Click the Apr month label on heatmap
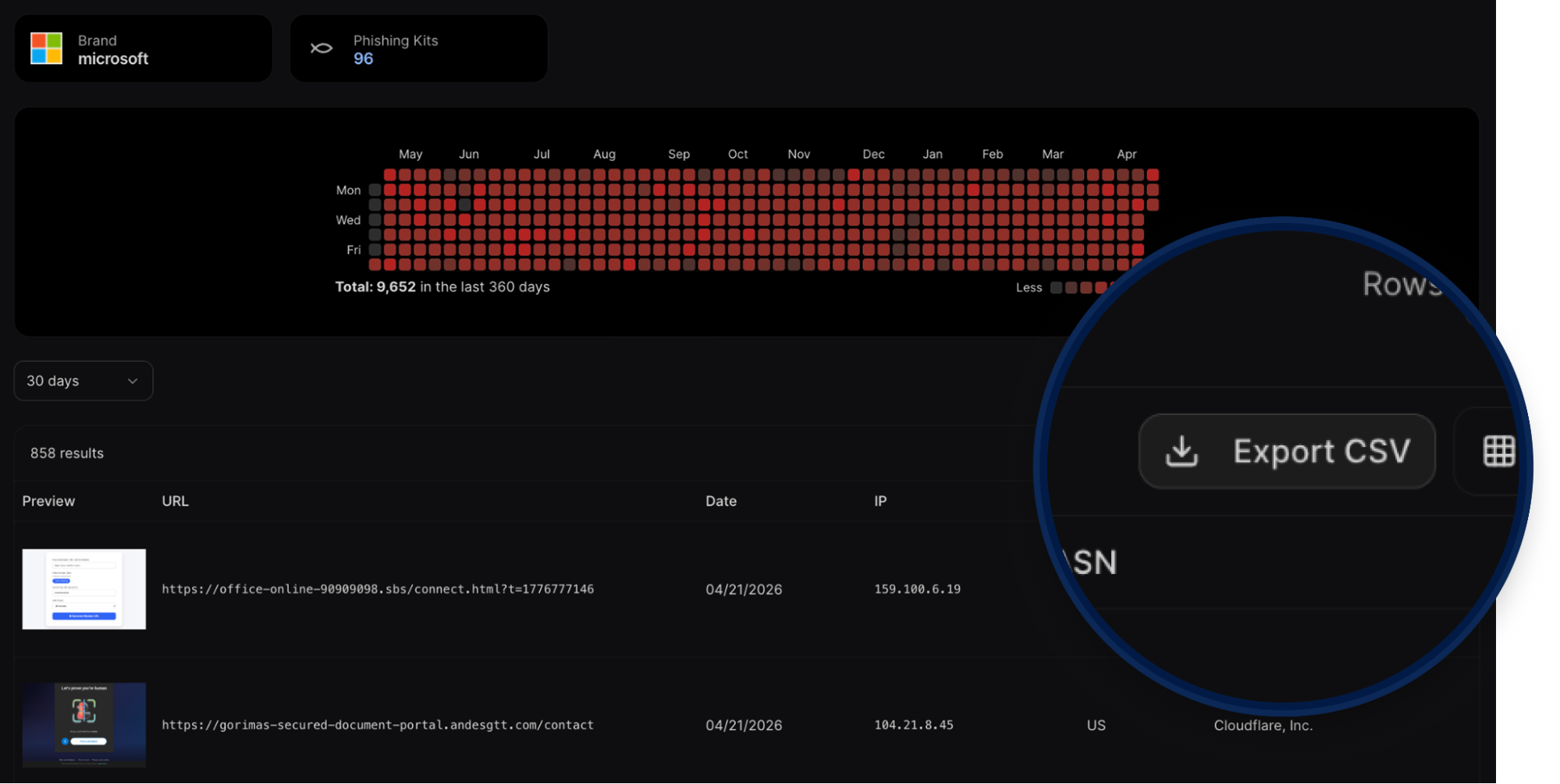The width and height of the screenshot is (1560, 784). click(1126, 154)
